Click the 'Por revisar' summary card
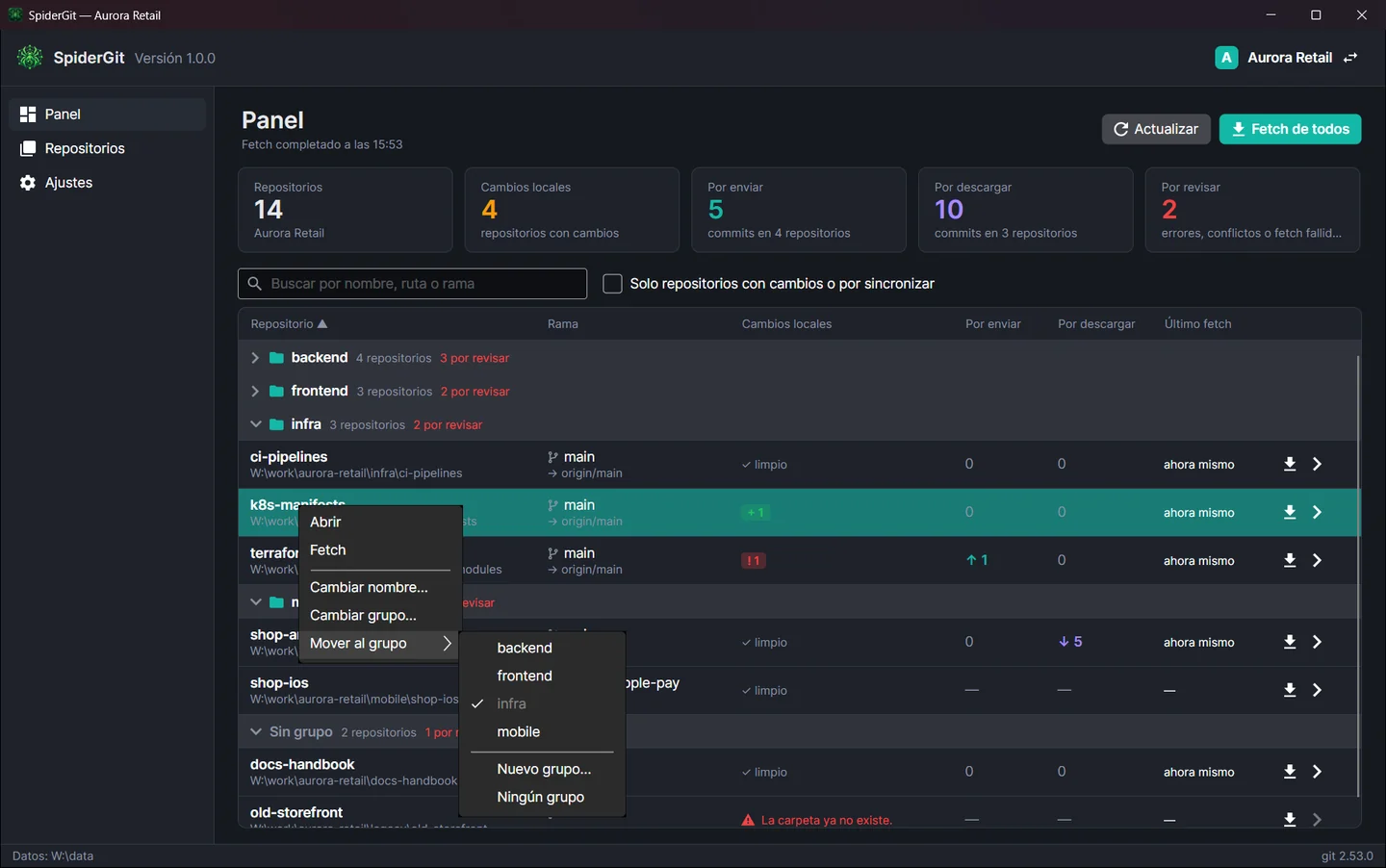 pyautogui.click(x=1252, y=210)
